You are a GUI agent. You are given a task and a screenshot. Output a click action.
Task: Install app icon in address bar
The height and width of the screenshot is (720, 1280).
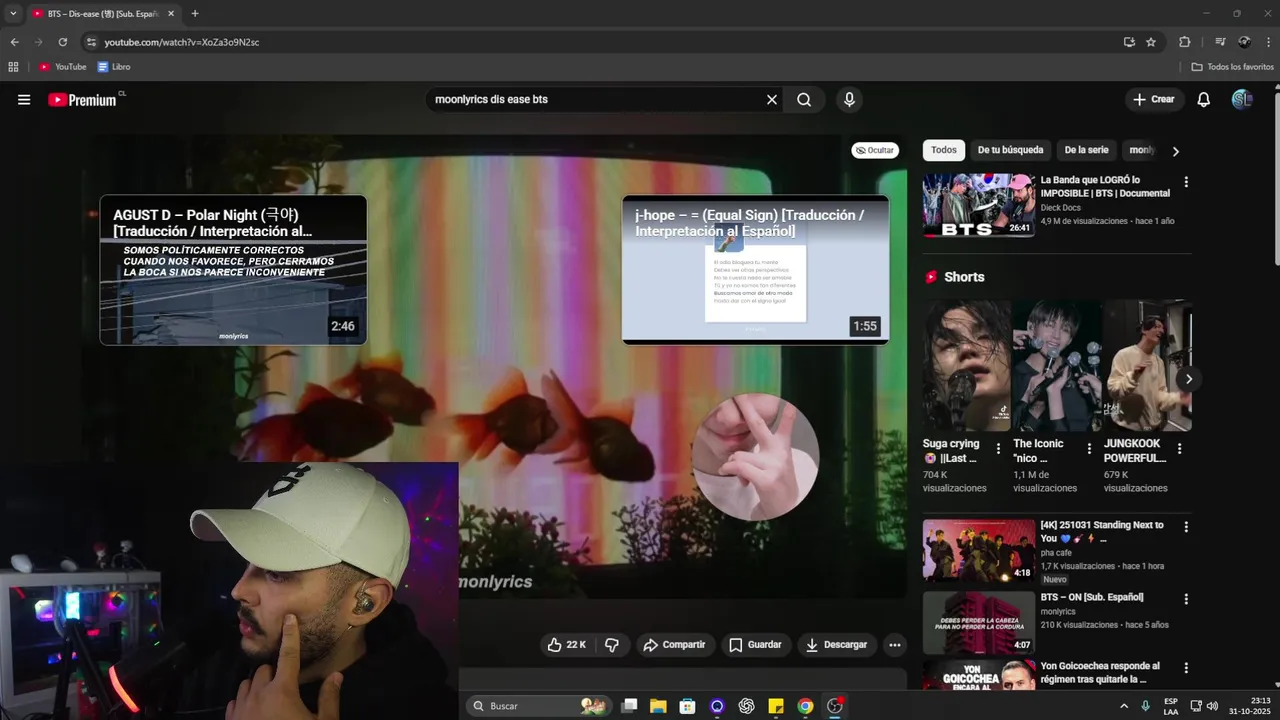[x=1129, y=42]
